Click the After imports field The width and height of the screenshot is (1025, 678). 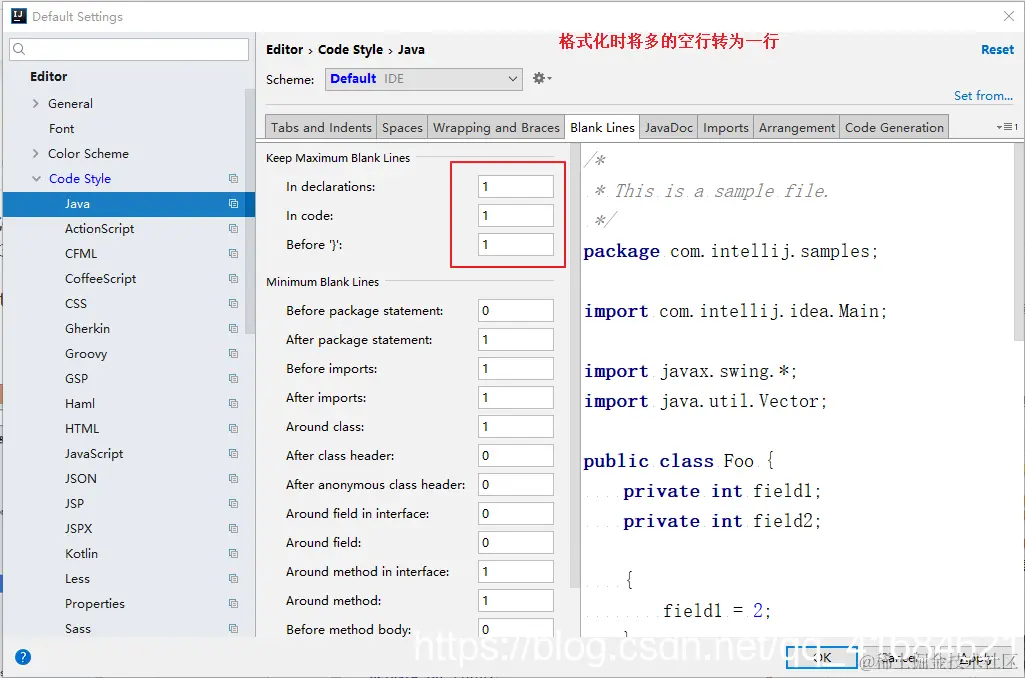point(516,398)
